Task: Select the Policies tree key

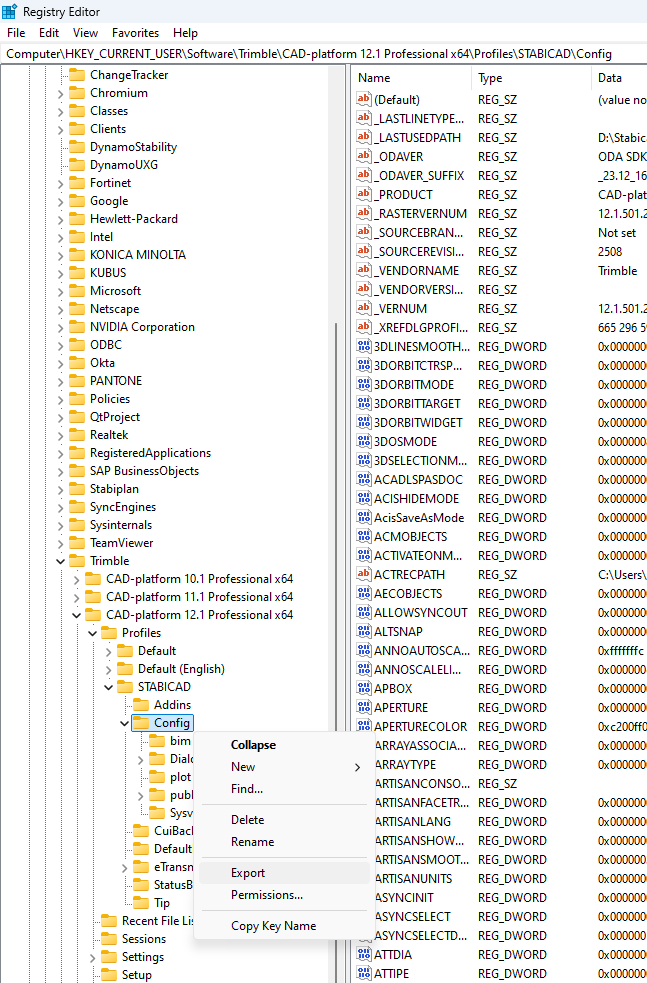Action: tap(110, 399)
